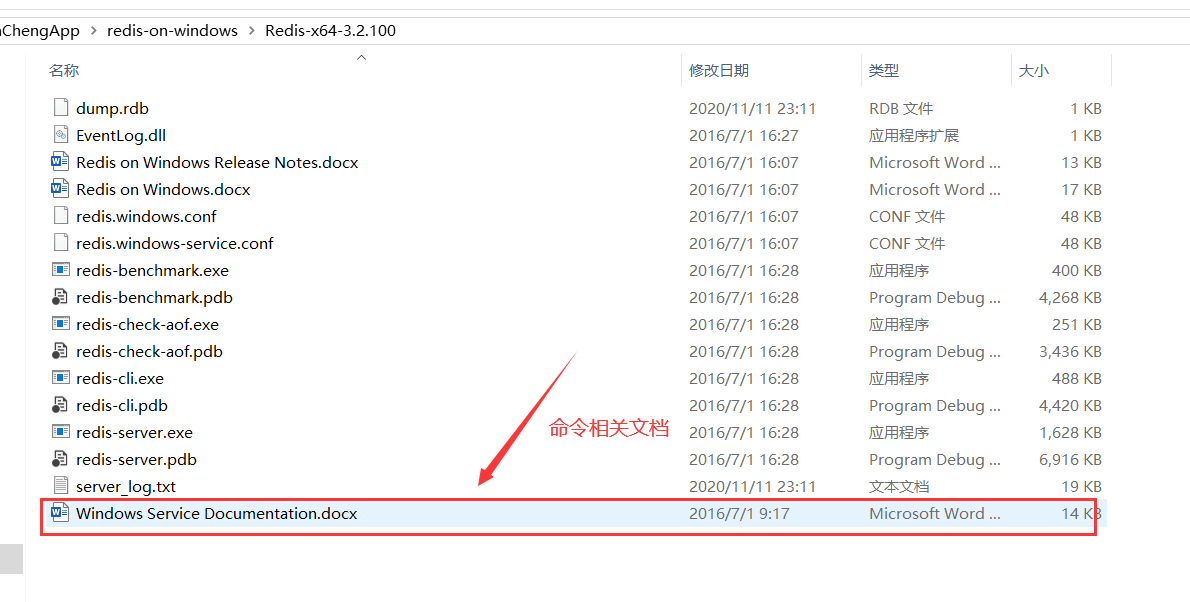Click 应用程序扩展 type of EventLog.dll
This screenshot has height=602, width=1190.
tap(914, 136)
